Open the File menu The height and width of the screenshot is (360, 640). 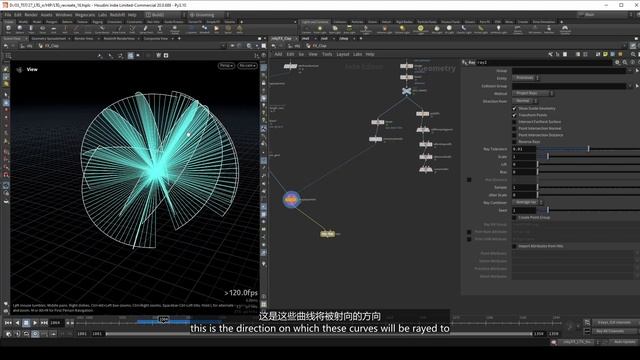[8, 15]
